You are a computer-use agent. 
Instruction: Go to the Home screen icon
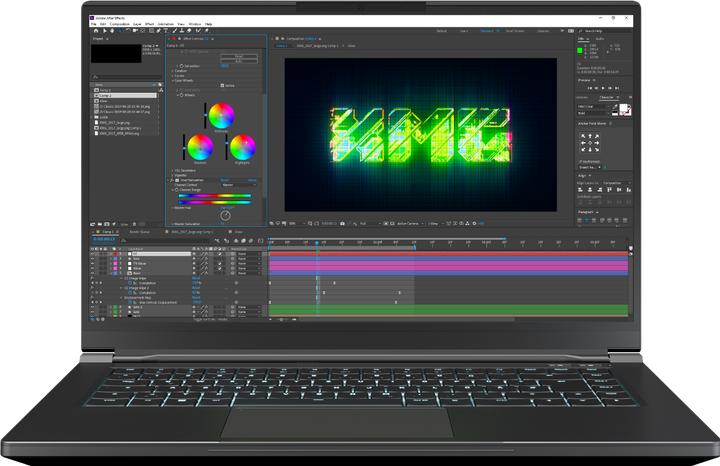[96, 31]
